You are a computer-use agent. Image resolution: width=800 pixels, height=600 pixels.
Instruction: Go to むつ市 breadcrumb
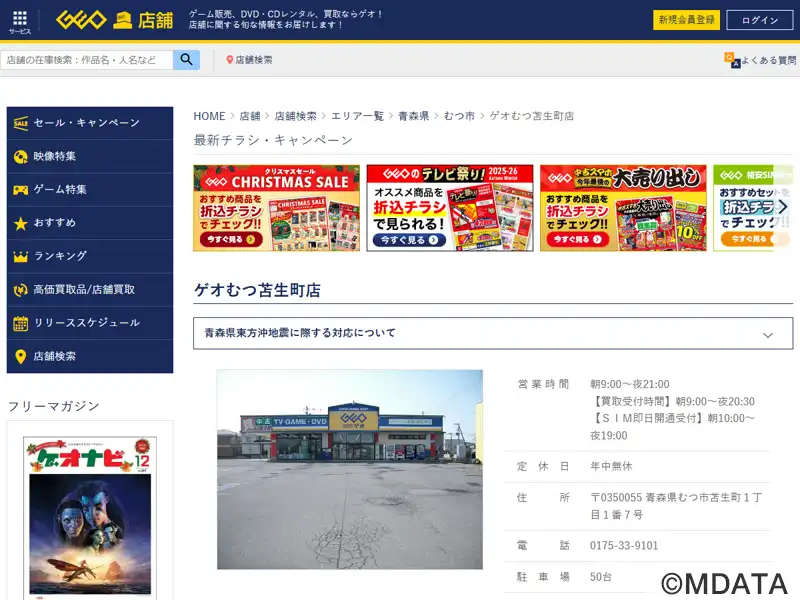click(x=459, y=116)
